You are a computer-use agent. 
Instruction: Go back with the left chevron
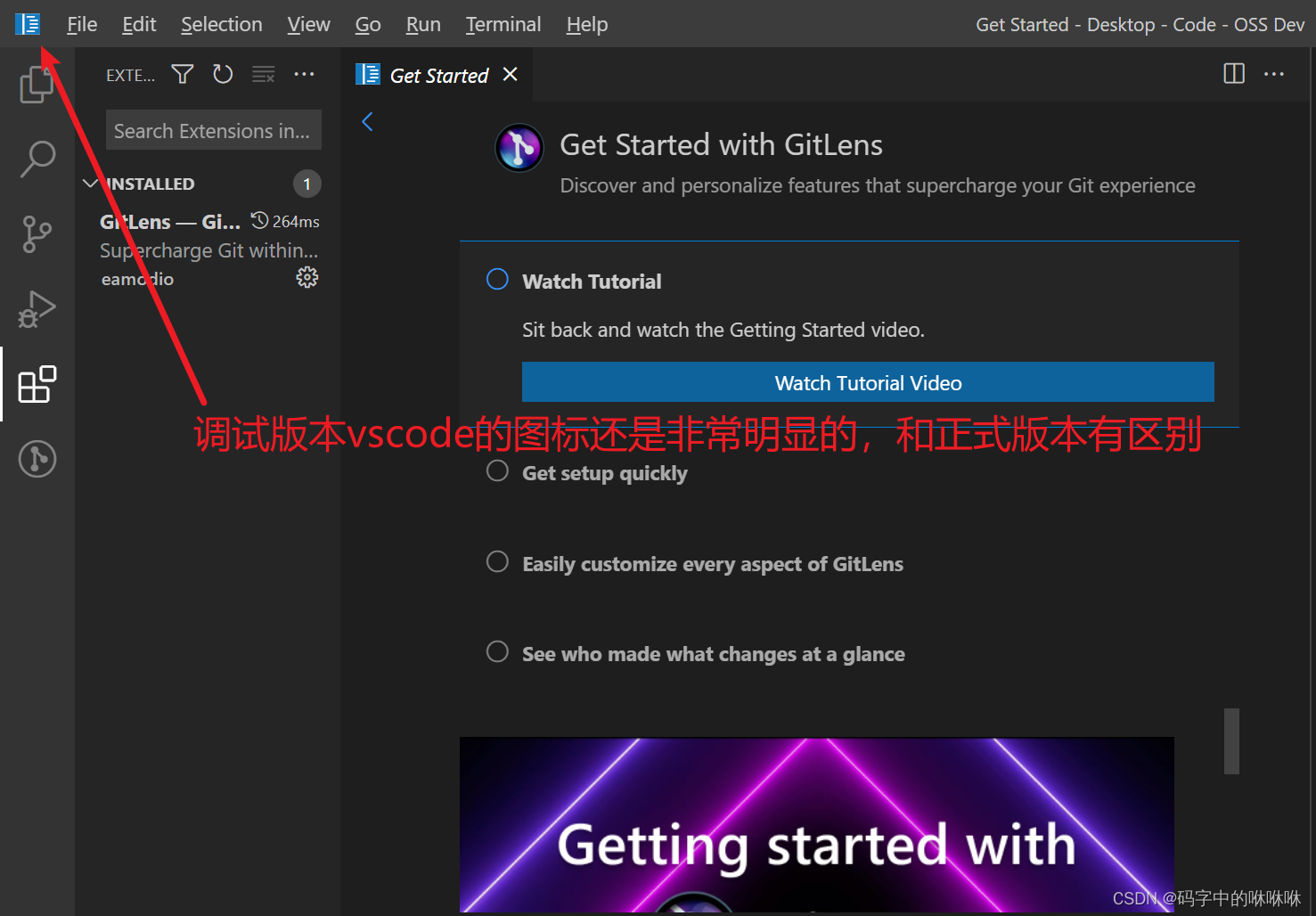367,122
